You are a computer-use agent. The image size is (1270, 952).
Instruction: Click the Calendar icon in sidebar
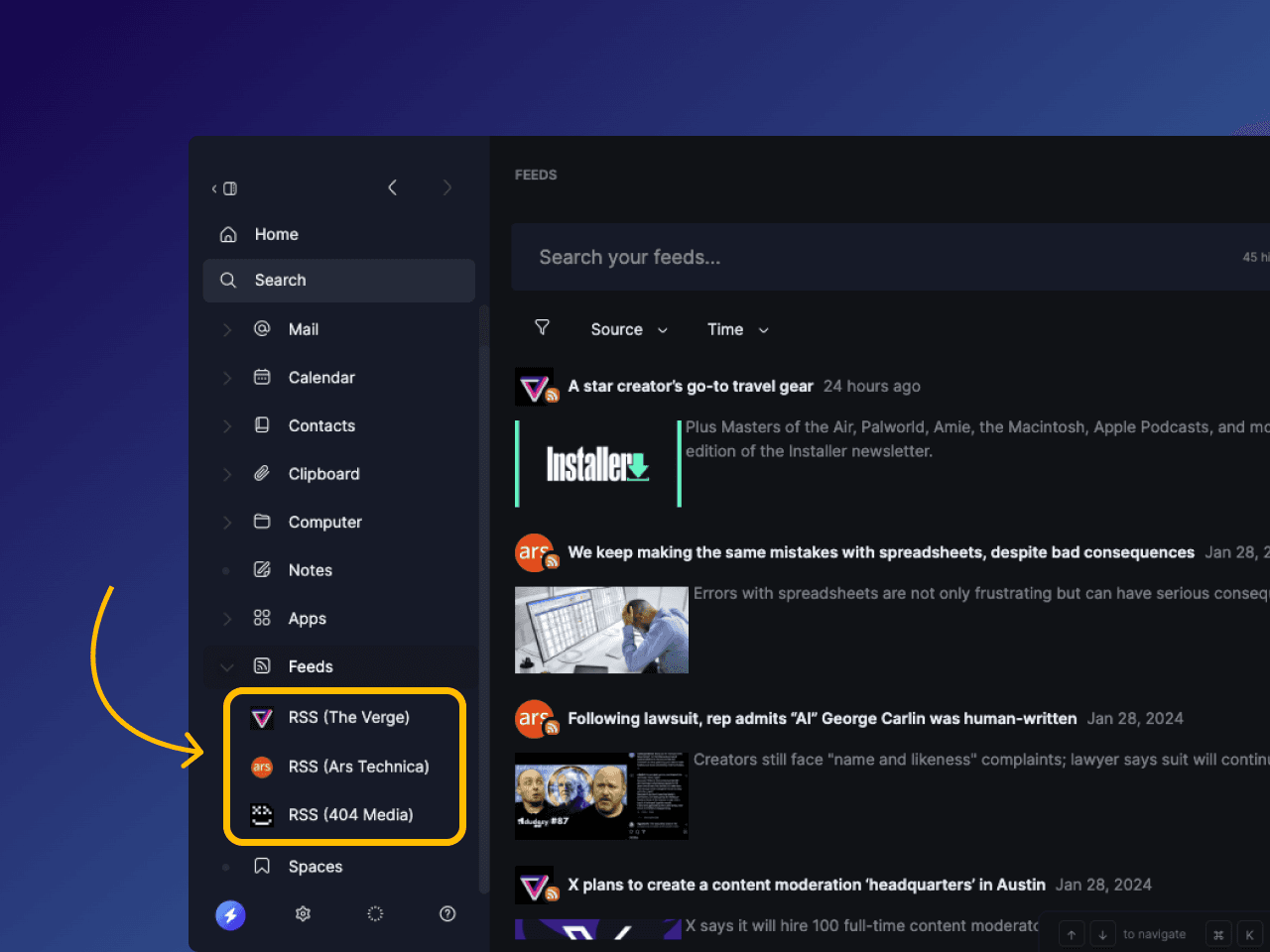(262, 377)
